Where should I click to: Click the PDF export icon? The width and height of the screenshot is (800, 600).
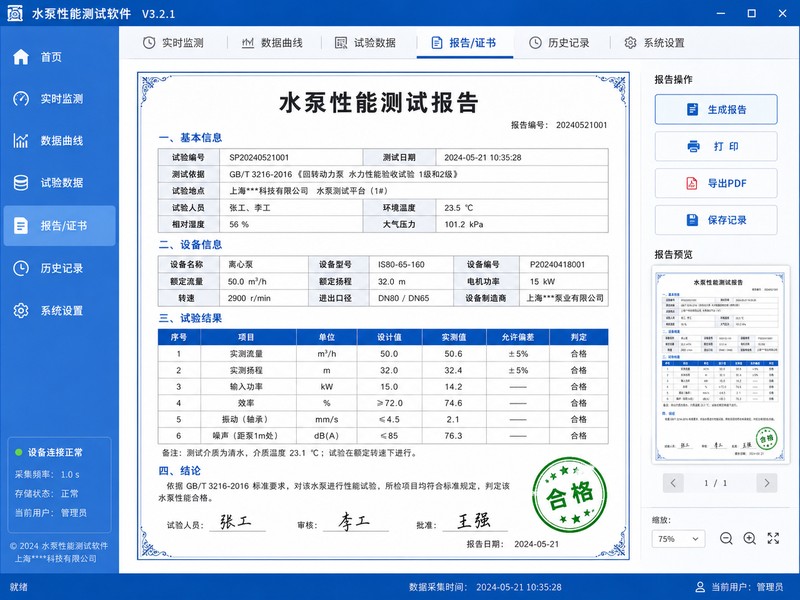[x=692, y=183]
